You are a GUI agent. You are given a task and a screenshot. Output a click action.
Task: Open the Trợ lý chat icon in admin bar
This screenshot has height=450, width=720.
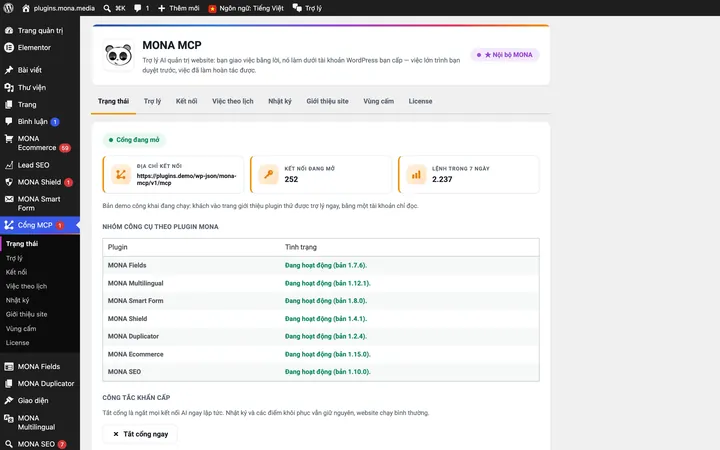click(x=297, y=8)
